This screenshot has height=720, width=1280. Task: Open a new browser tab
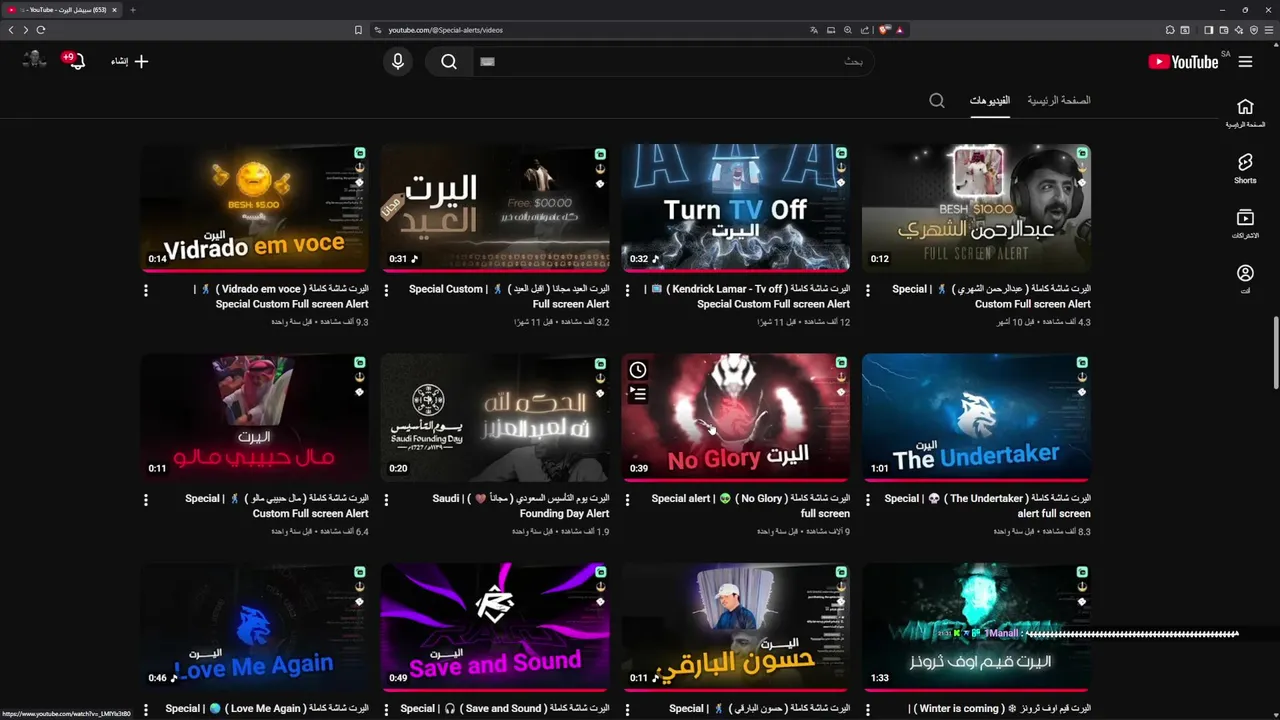tap(133, 10)
